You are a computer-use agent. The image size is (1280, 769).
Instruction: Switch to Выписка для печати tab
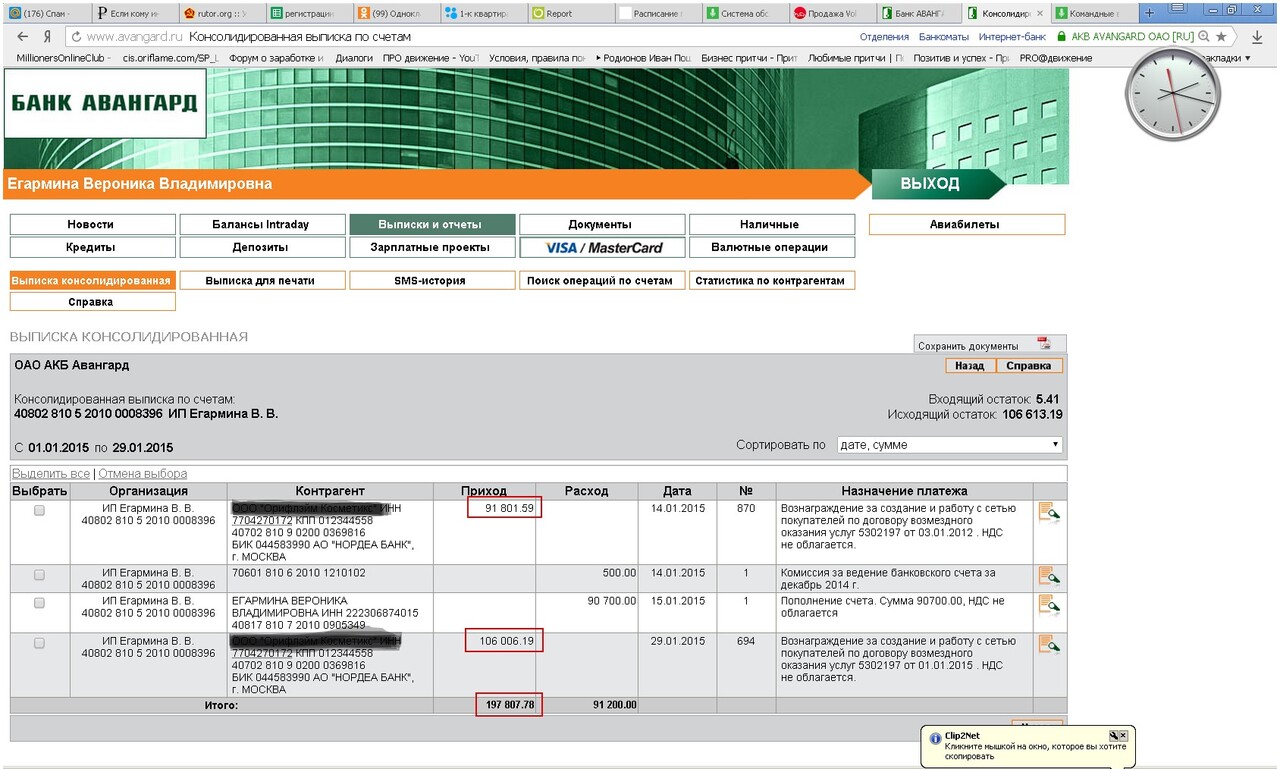click(x=262, y=281)
